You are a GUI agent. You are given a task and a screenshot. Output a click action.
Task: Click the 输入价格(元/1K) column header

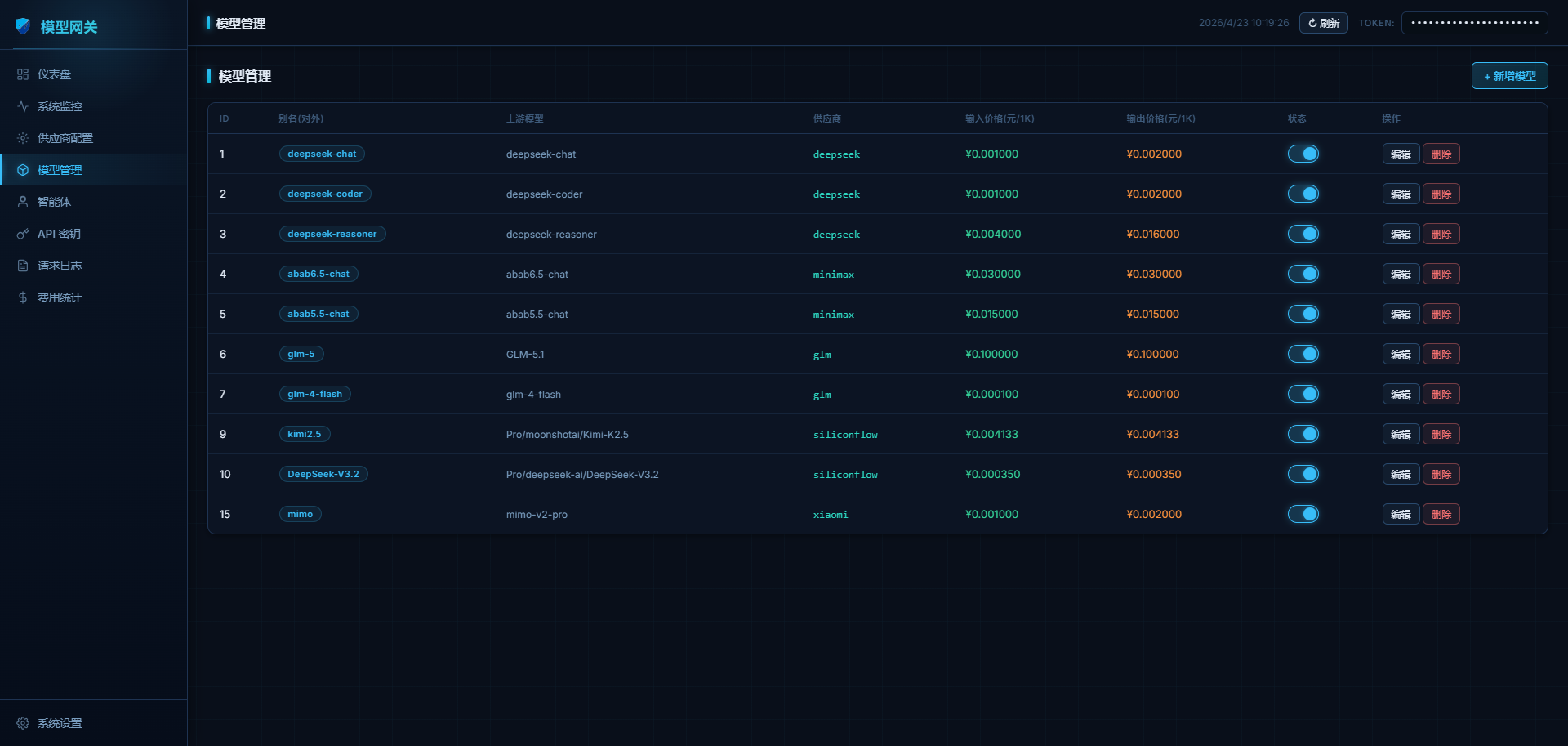tap(1000, 118)
